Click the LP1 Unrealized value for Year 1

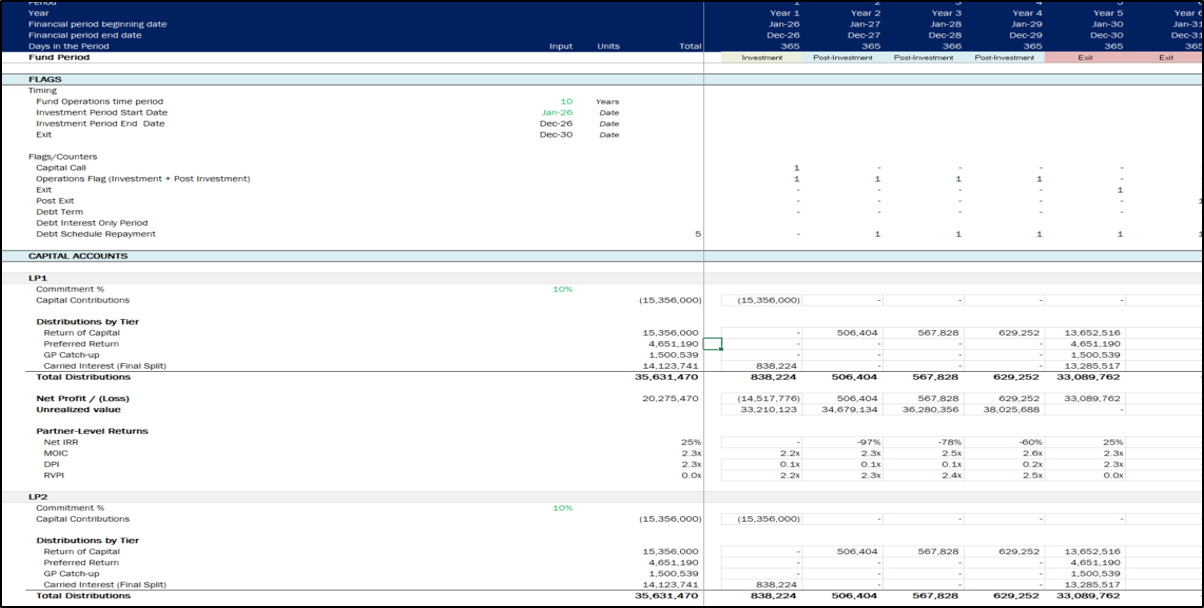point(768,410)
